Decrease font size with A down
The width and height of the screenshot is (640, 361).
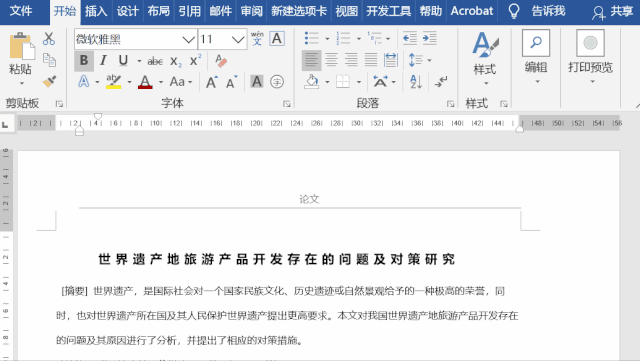231,82
